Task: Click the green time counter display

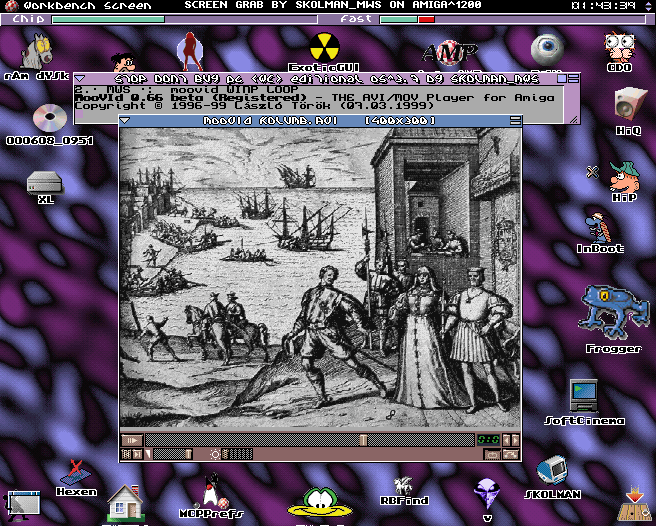Action: (488, 440)
